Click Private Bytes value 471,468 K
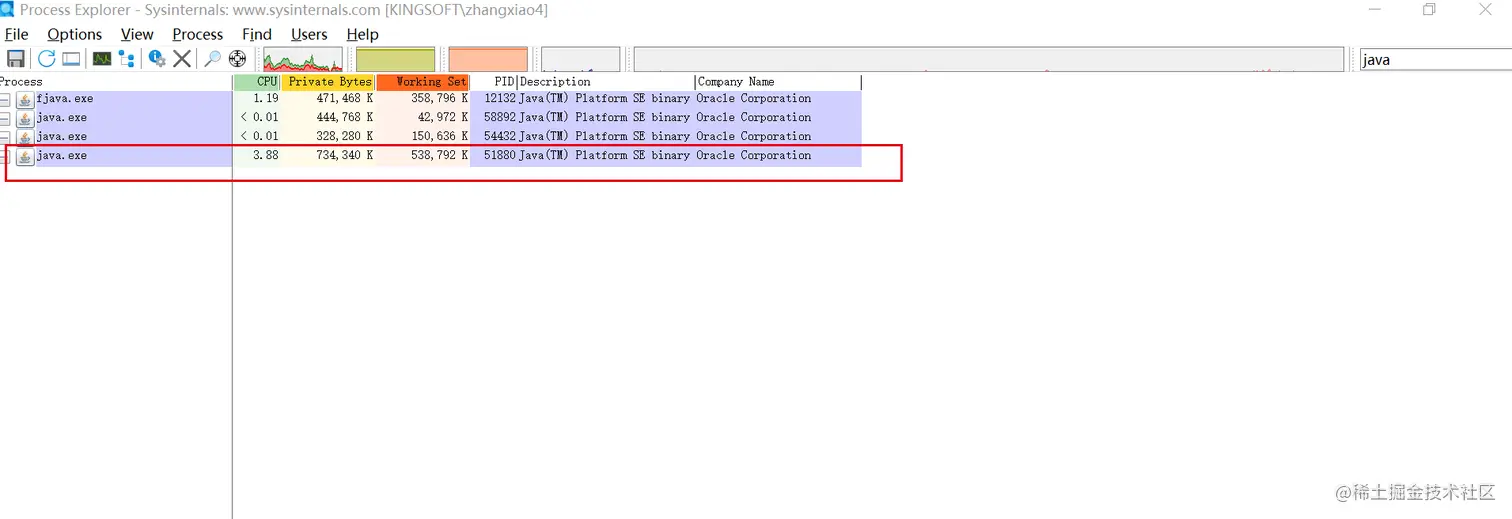The height and width of the screenshot is (519, 1512). [x=345, y=99]
